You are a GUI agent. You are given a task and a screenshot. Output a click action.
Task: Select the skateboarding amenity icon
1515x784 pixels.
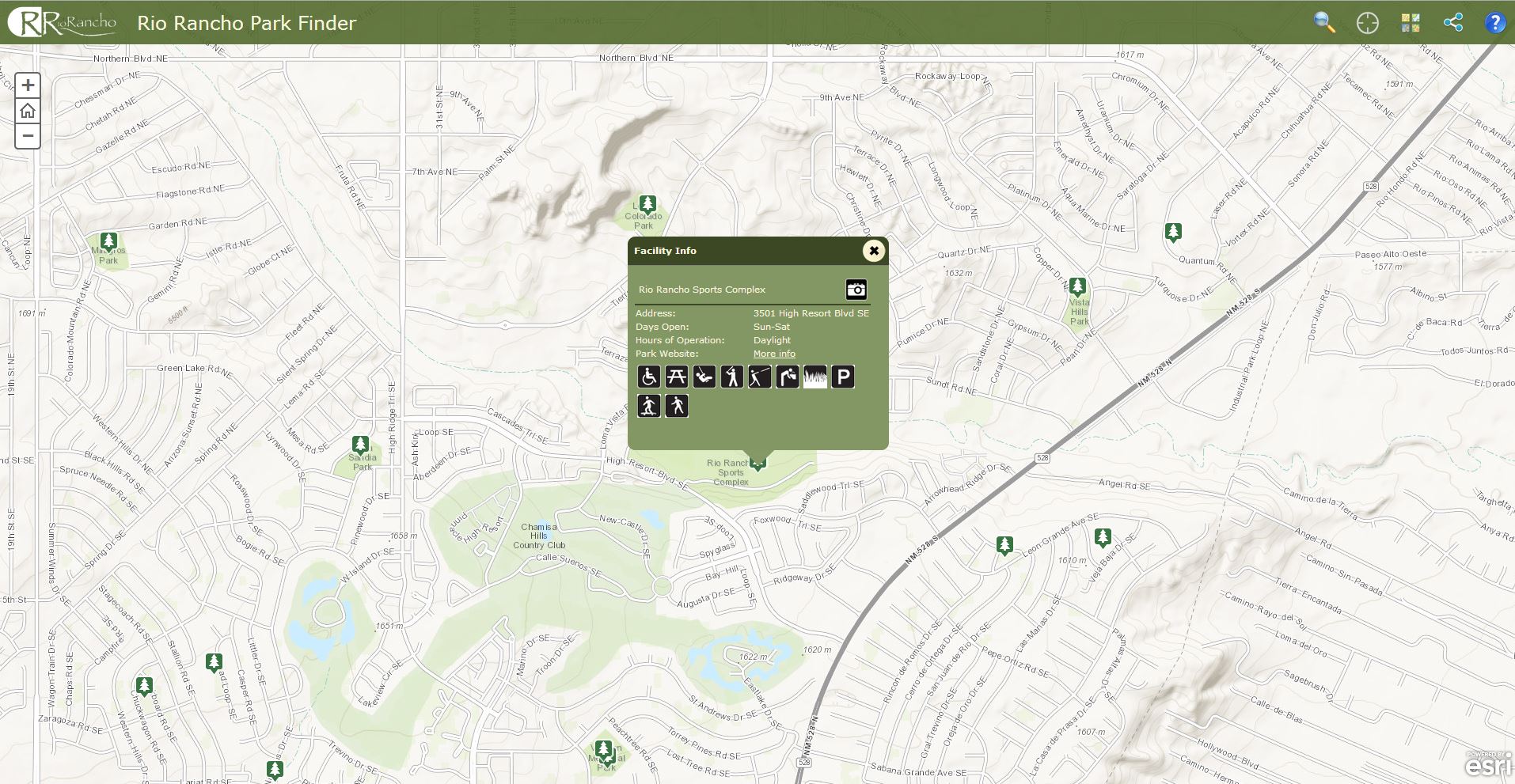[649, 406]
